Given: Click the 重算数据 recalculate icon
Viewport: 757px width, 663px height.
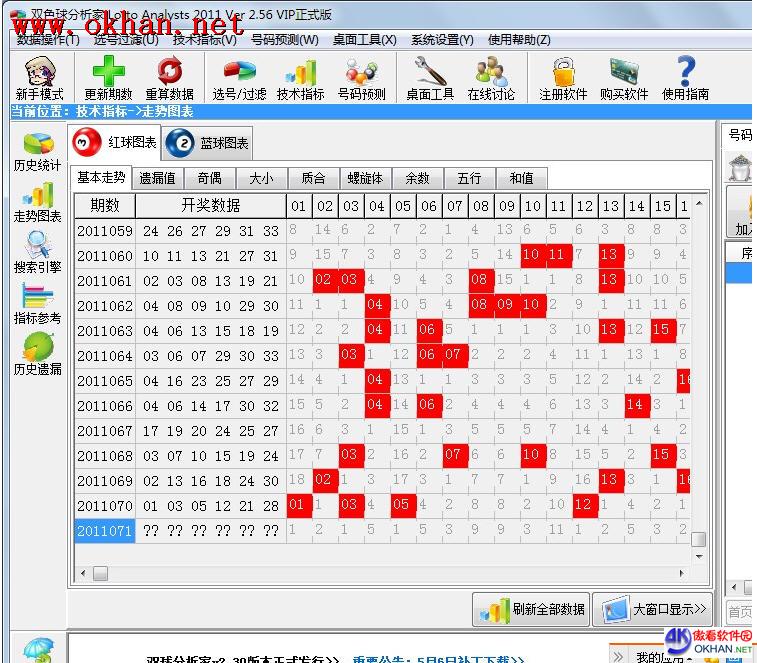Looking at the screenshot, I should point(170,77).
